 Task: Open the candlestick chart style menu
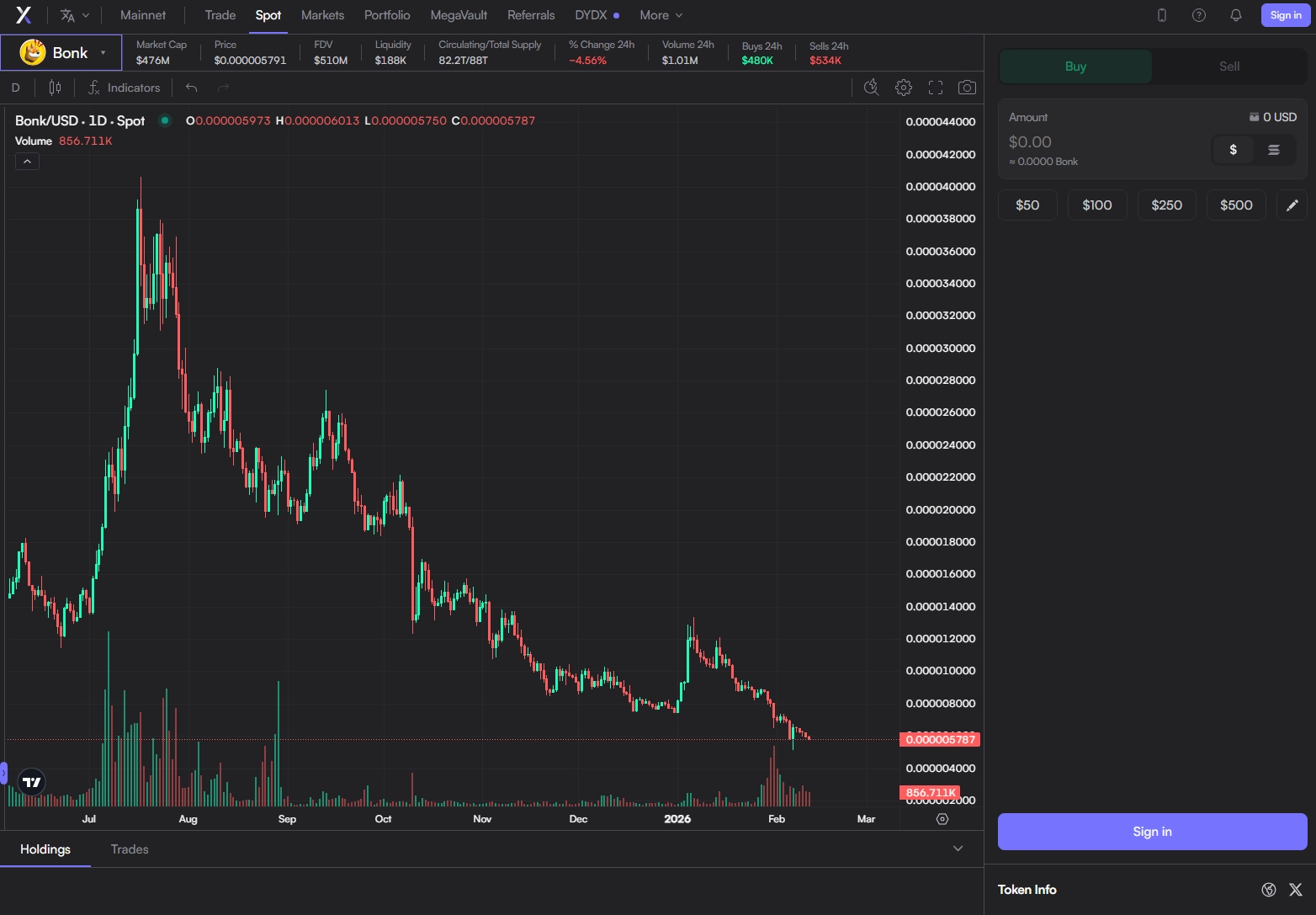(55, 88)
